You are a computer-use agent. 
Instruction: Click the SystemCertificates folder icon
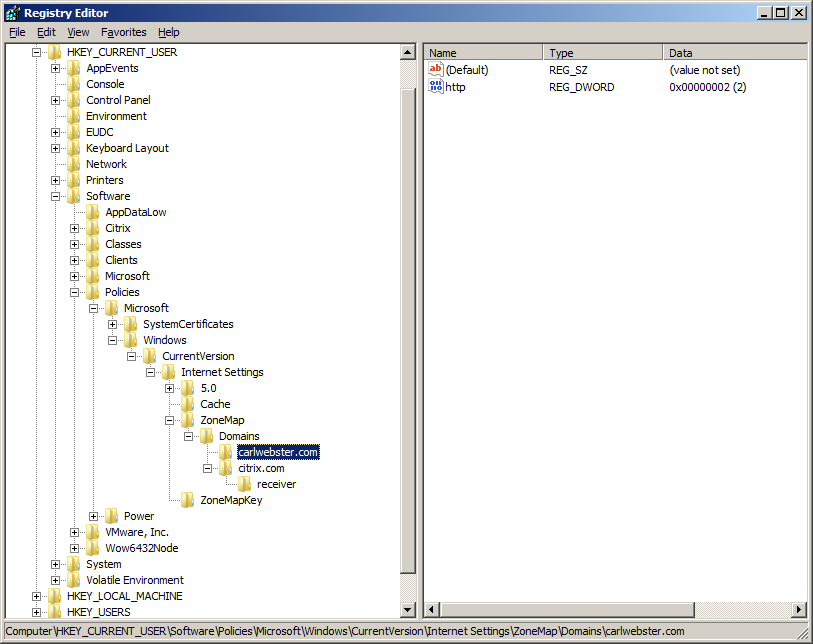[x=131, y=324]
